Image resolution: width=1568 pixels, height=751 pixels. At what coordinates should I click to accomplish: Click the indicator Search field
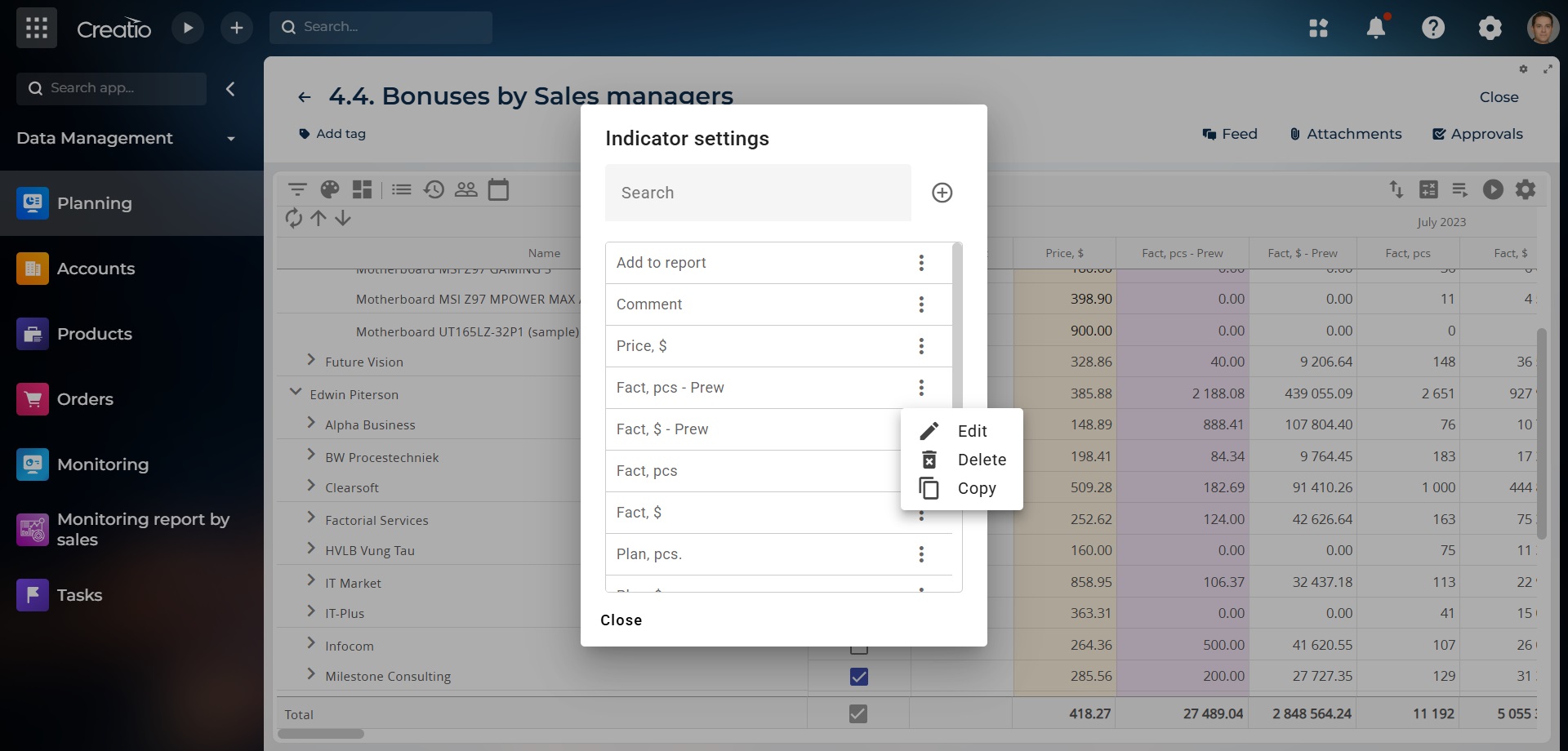tap(757, 193)
